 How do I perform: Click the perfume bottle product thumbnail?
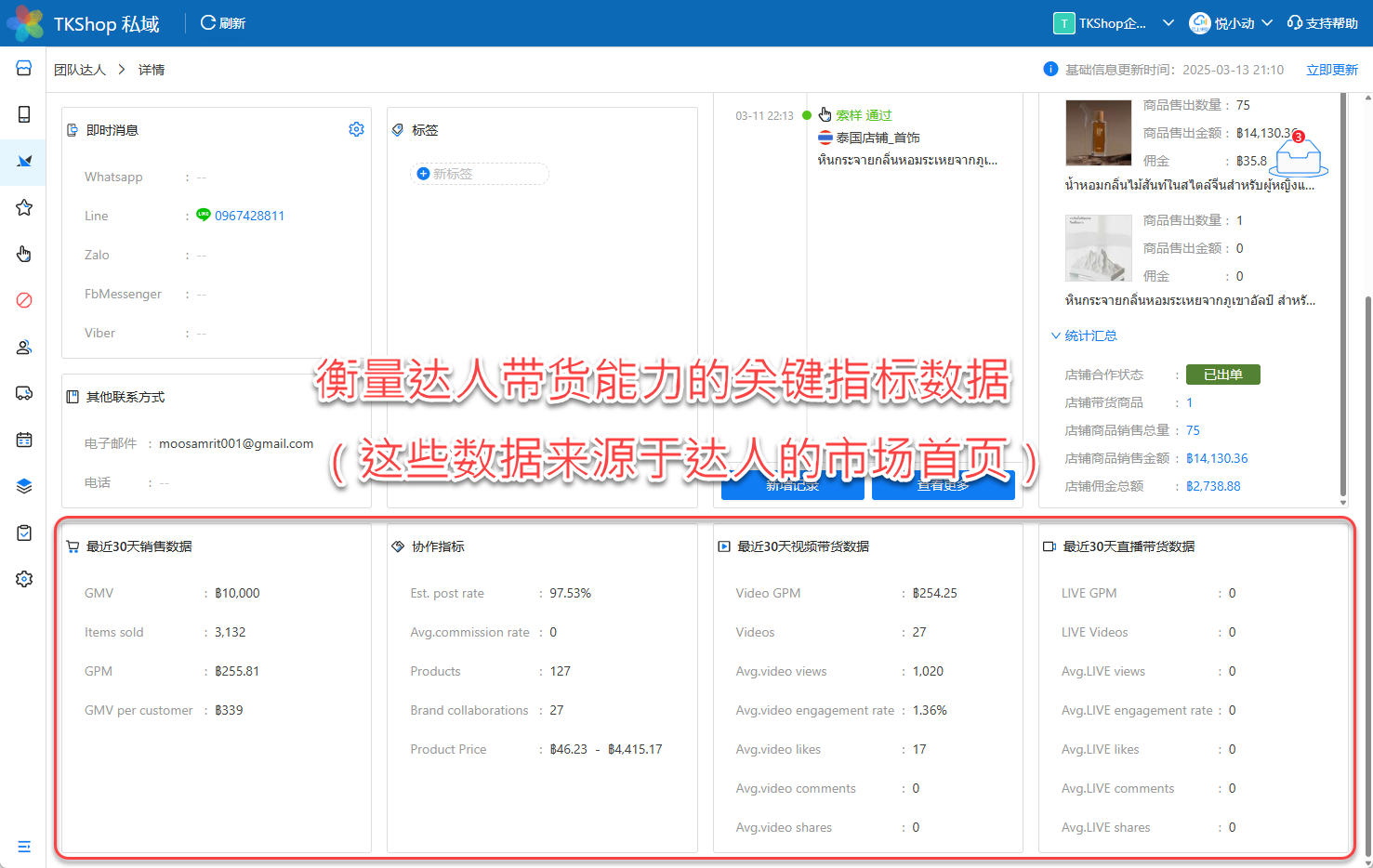coord(1098,133)
